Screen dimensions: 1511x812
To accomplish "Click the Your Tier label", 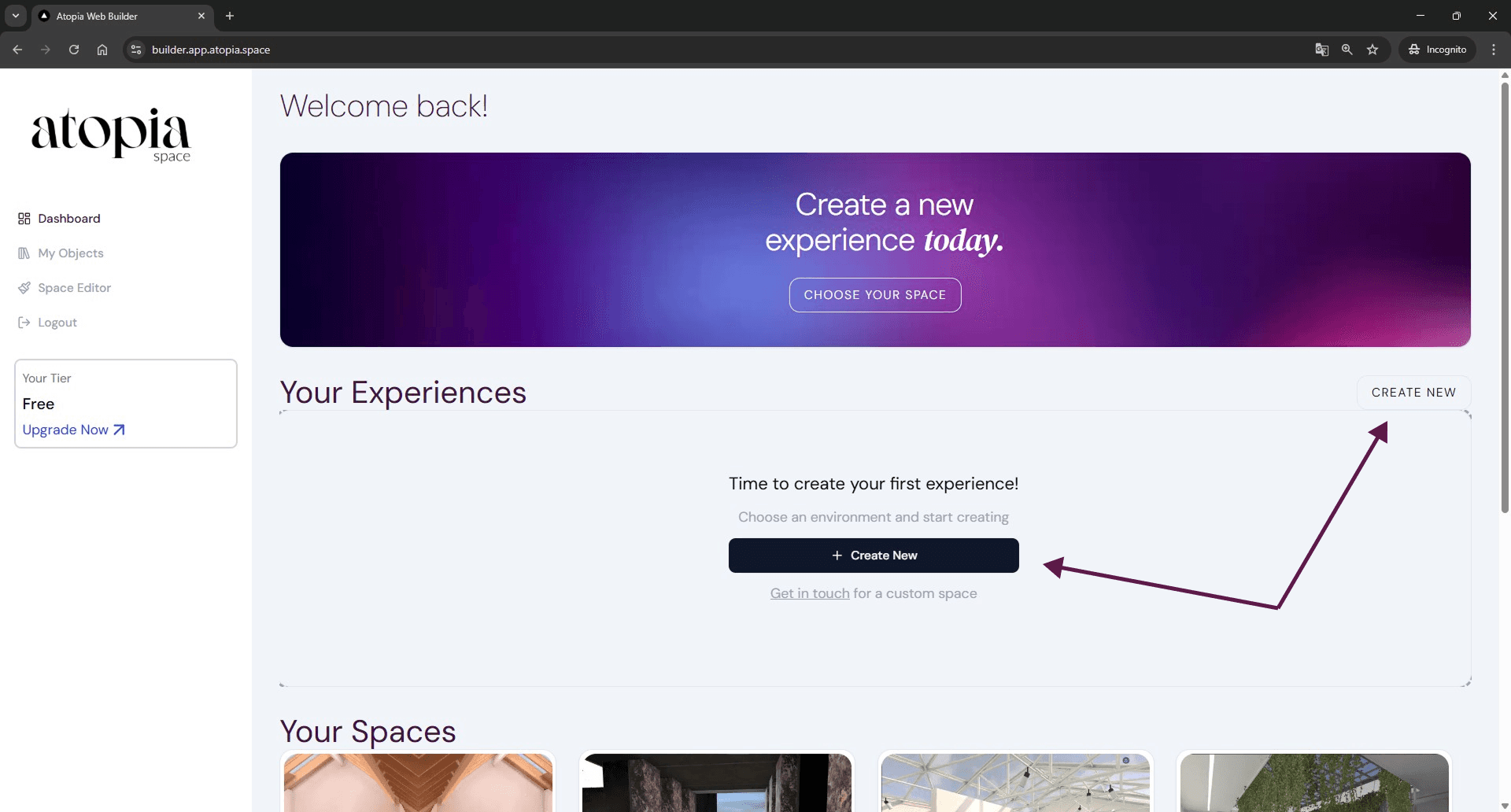I will coord(47,378).
